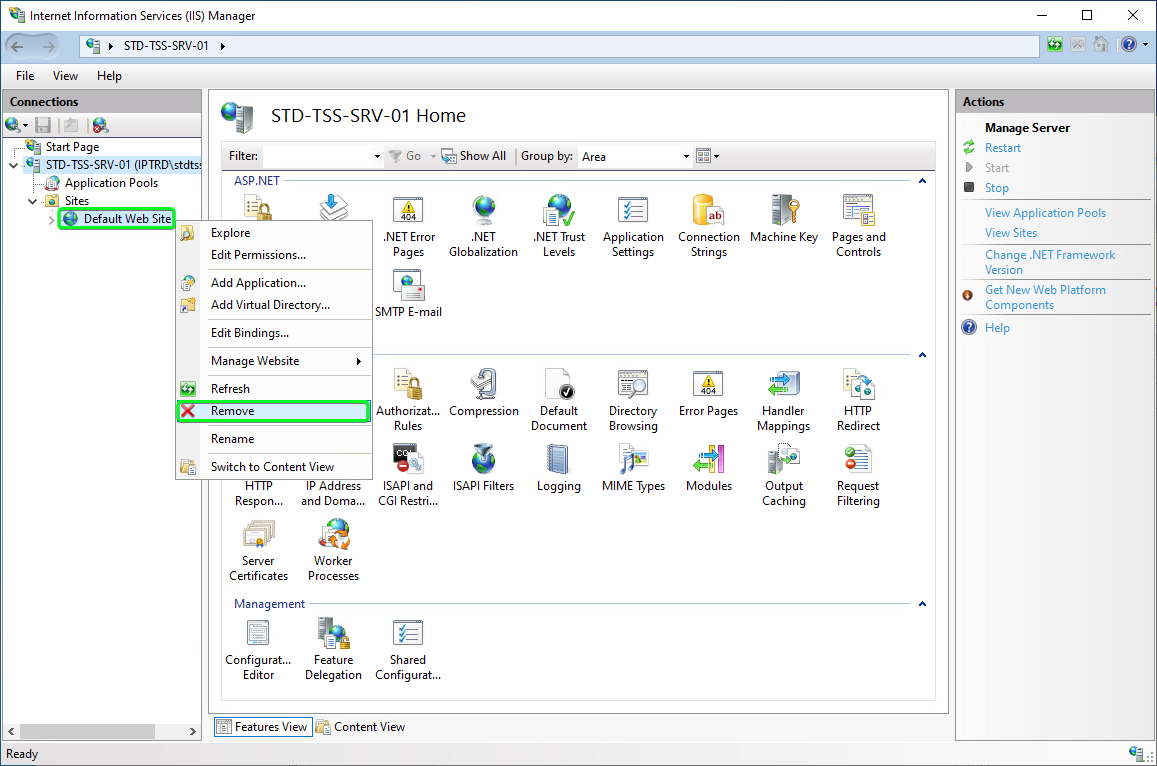This screenshot has height=766, width=1157.
Task: Open Shared Configuration feature
Action: [x=408, y=650]
